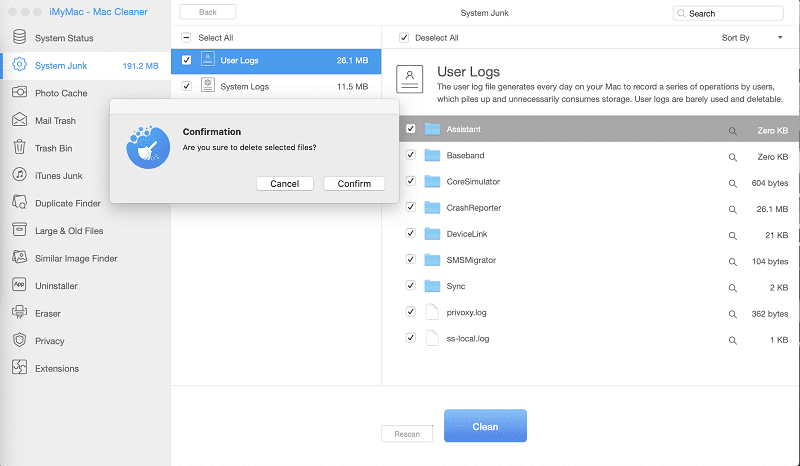Image resolution: width=800 pixels, height=466 pixels.
Task: Uncheck the User Logs checkbox
Action: tap(186, 60)
